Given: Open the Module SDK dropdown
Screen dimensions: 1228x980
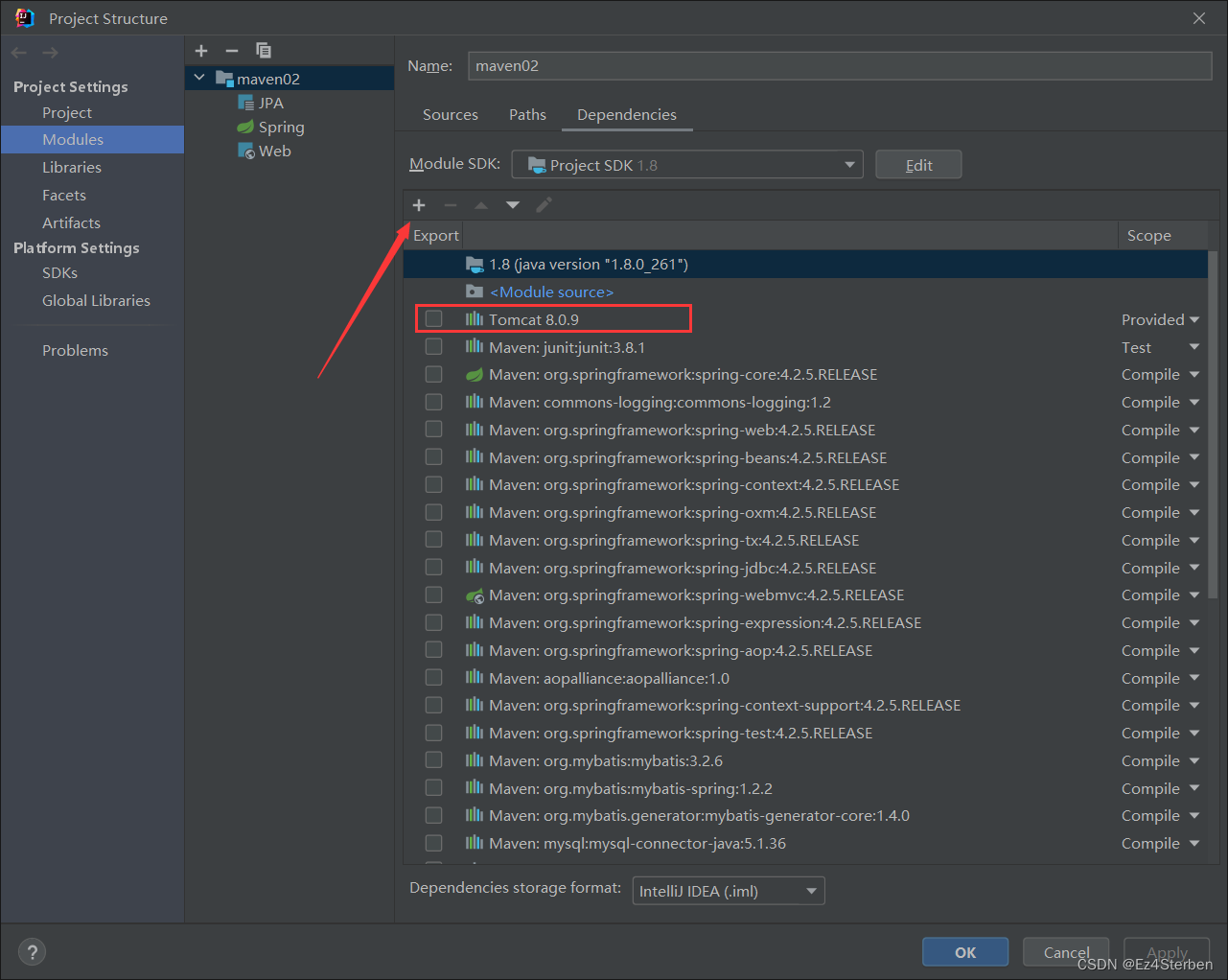Looking at the screenshot, I should point(687,165).
